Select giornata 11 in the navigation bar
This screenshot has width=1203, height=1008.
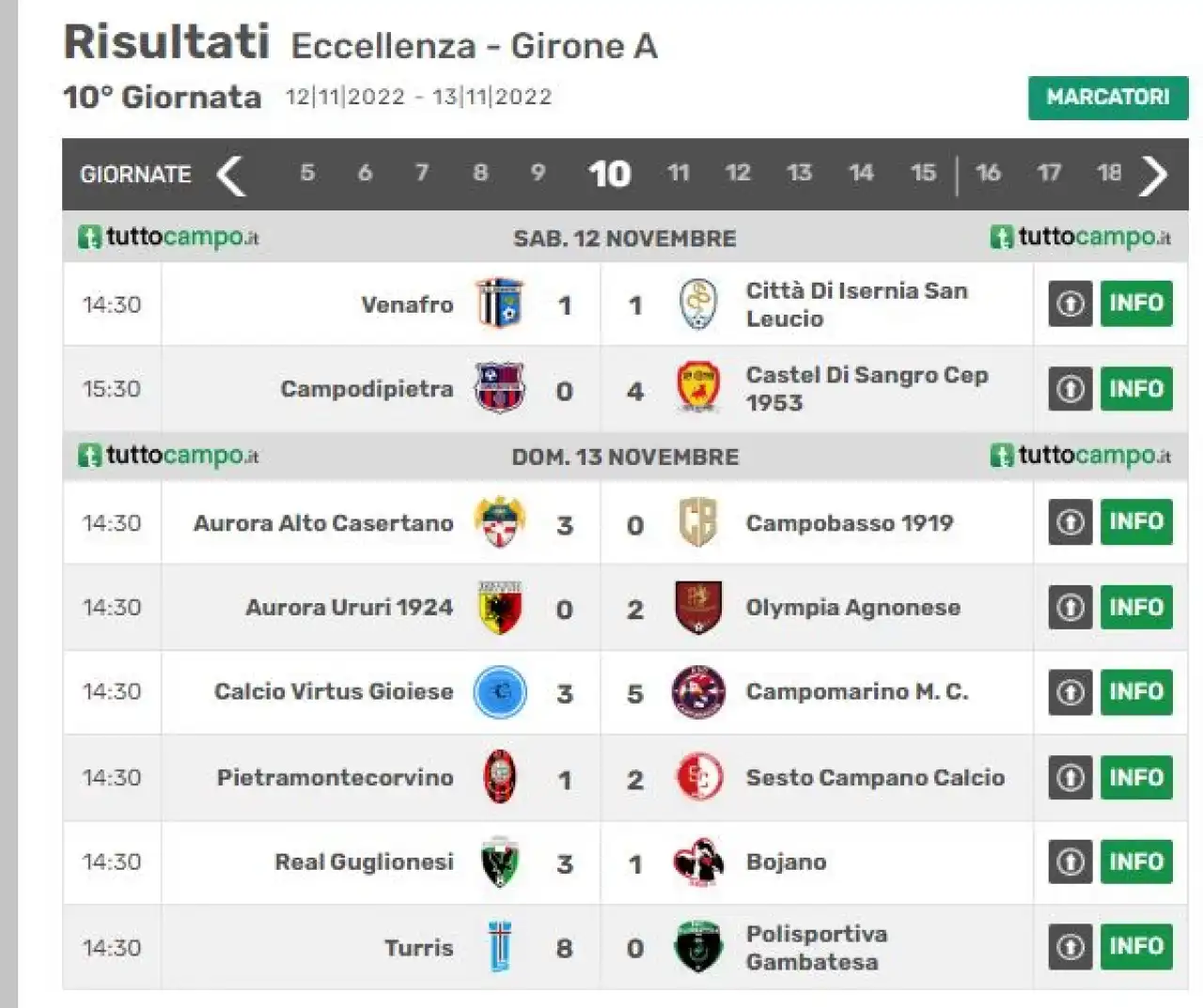pyautogui.click(x=679, y=173)
